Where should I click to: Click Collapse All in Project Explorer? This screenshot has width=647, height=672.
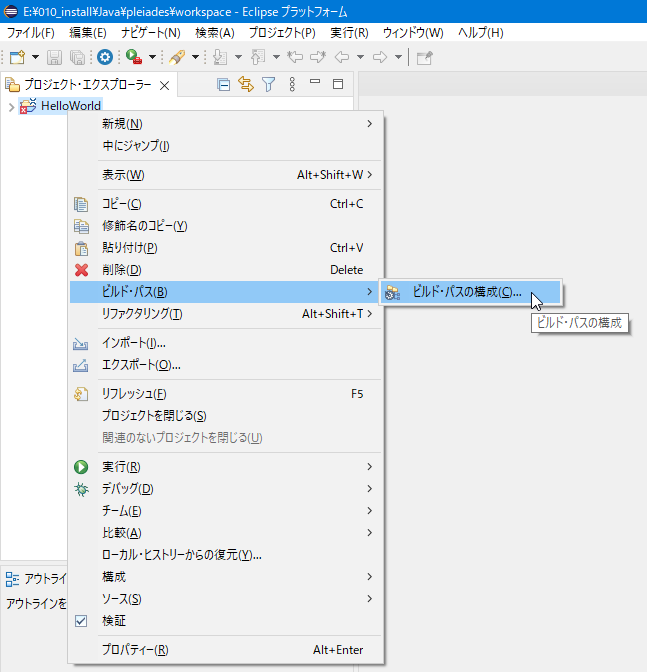click(x=224, y=84)
